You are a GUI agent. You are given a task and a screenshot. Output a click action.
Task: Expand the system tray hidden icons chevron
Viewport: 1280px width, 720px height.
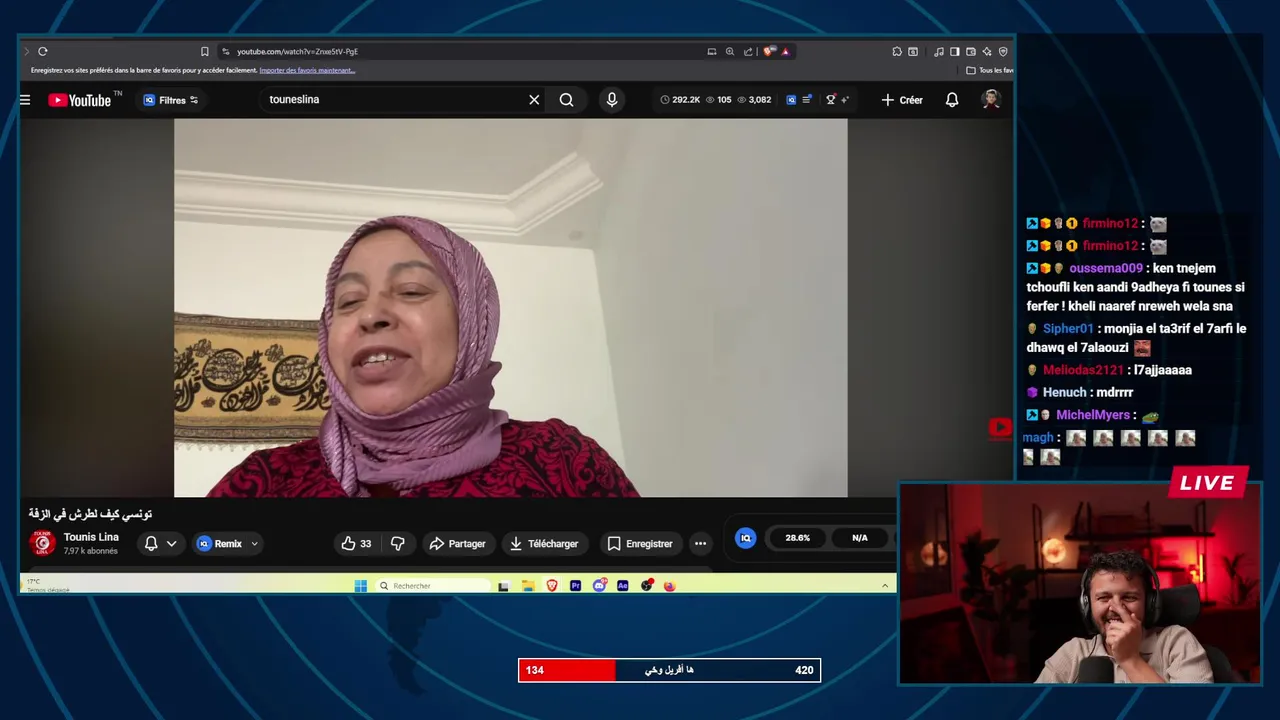(885, 586)
